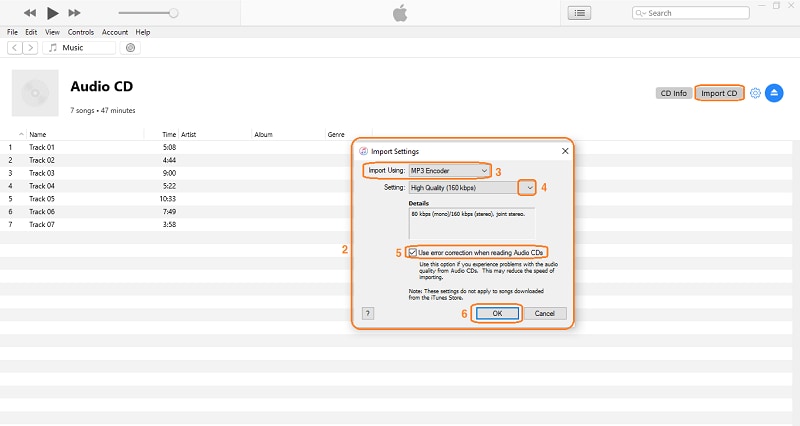Skip forward with the fast-forward button

tap(74, 13)
